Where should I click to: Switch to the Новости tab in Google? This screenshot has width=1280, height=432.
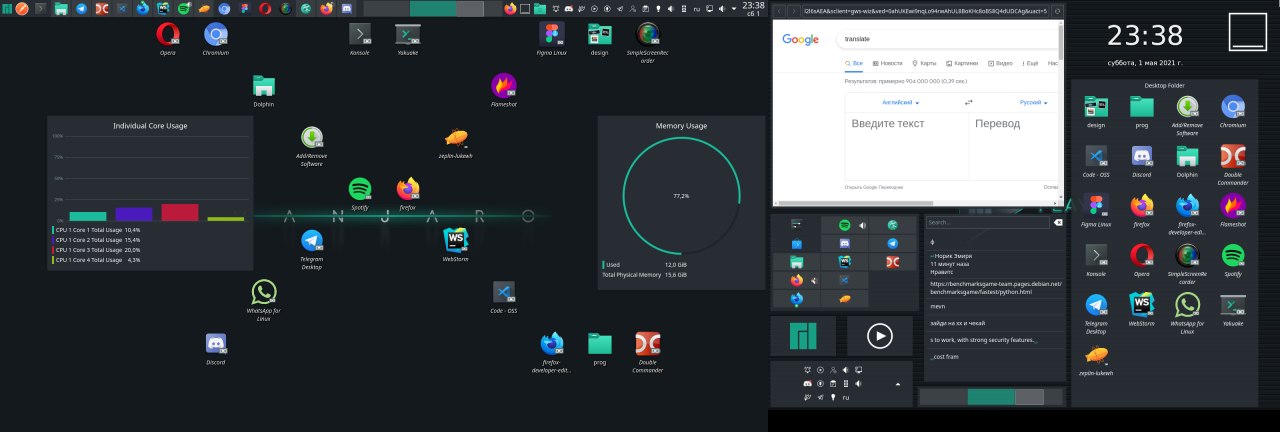pos(886,63)
